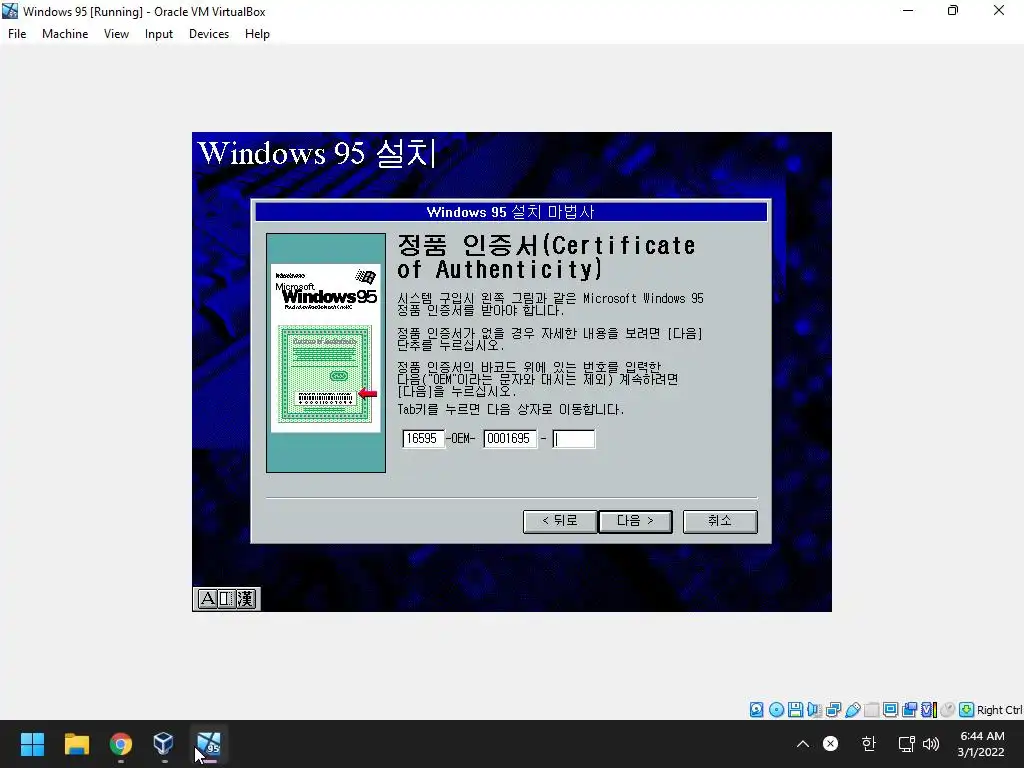Click the certificate of authenticity picture
Viewport: 1024px width, 768px height.
pyautogui.click(x=326, y=353)
